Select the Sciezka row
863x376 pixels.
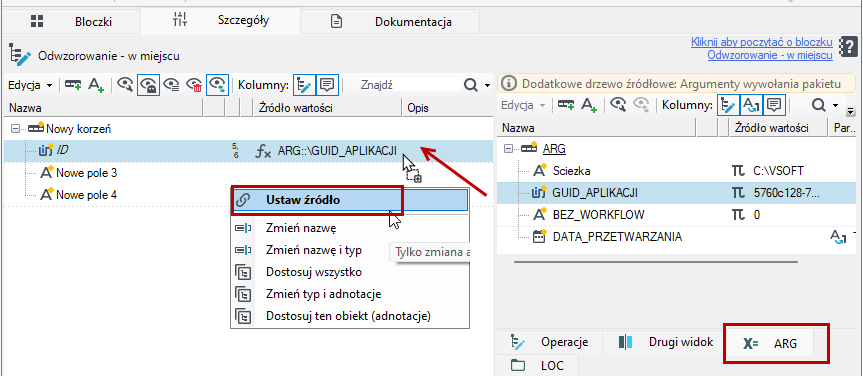pos(677,171)
